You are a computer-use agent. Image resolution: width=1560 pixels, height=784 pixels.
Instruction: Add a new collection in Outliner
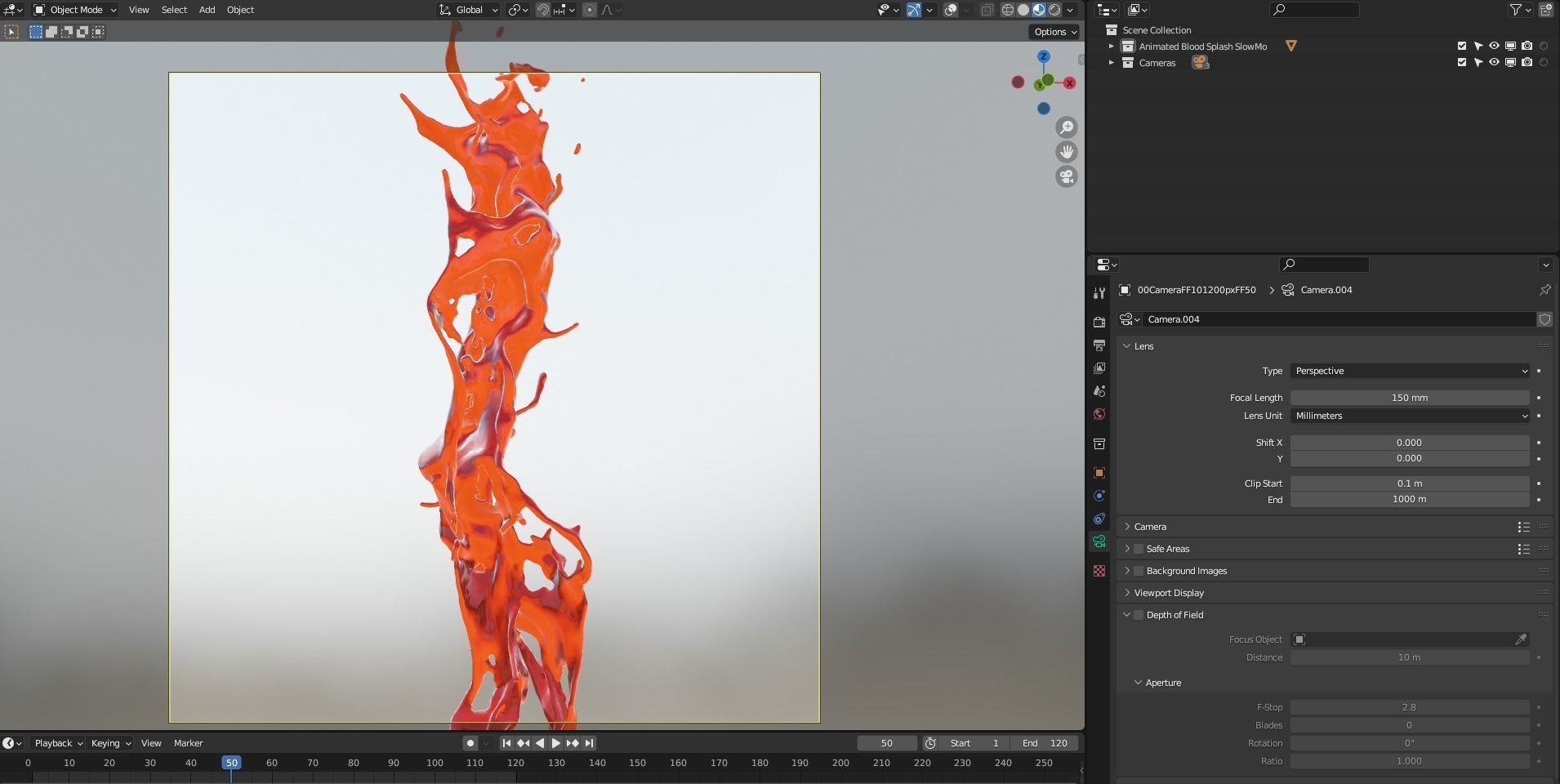coord(1546,10)
